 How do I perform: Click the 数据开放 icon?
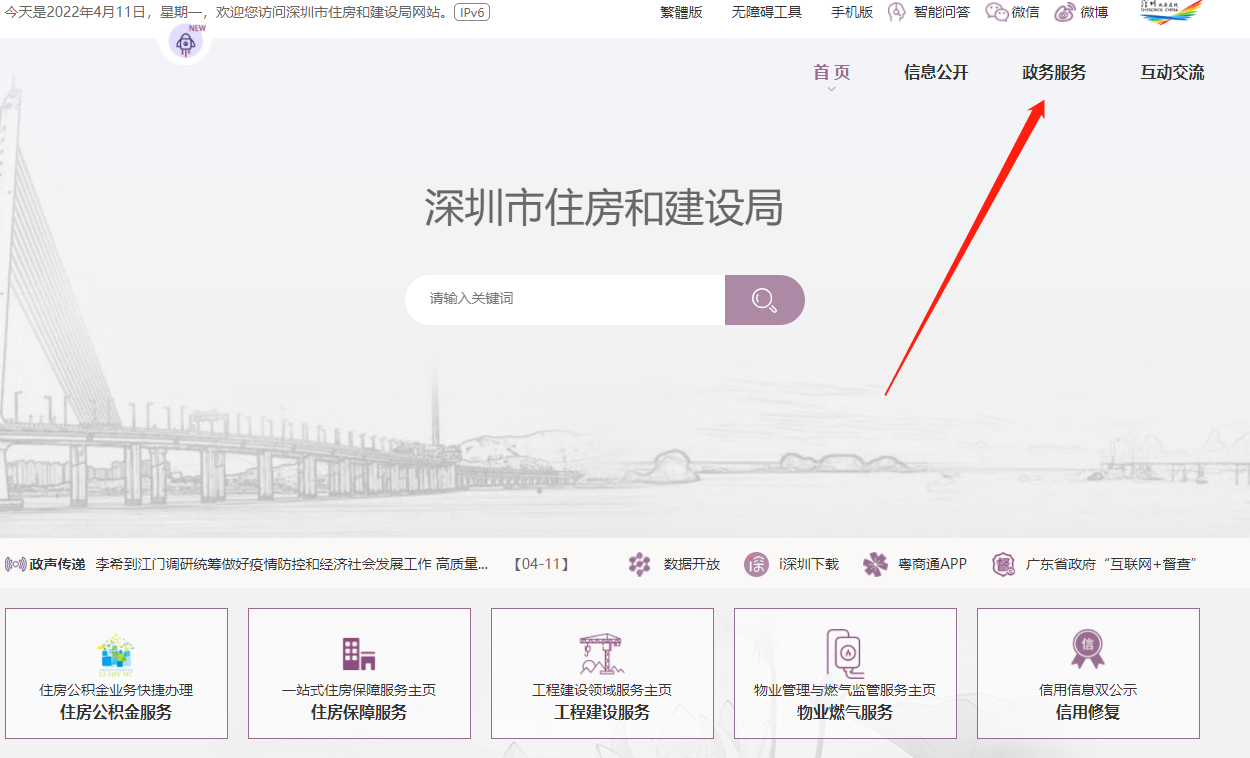click(x=640, y=564)
